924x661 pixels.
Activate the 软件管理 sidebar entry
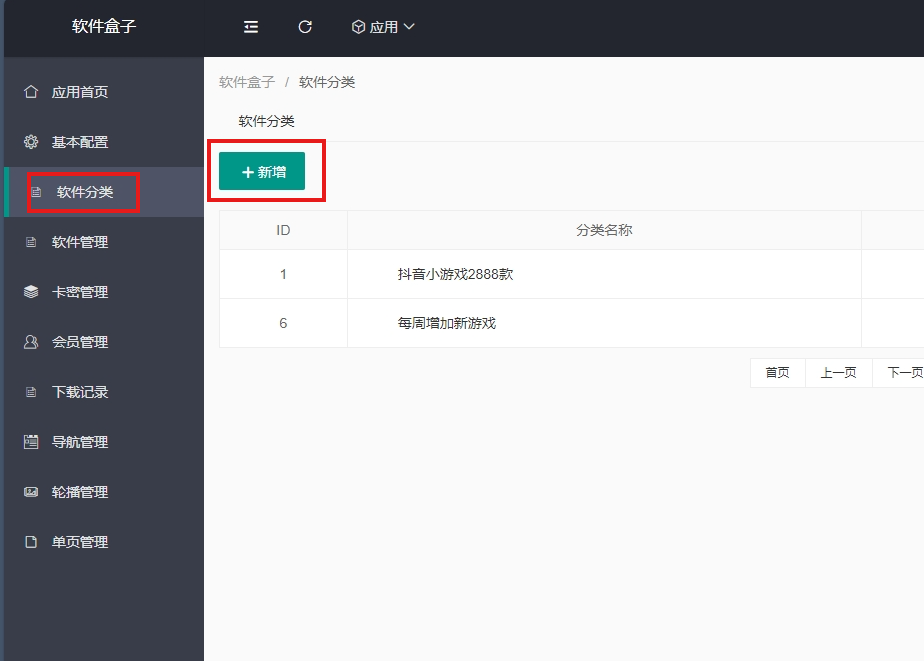point(78,241)
